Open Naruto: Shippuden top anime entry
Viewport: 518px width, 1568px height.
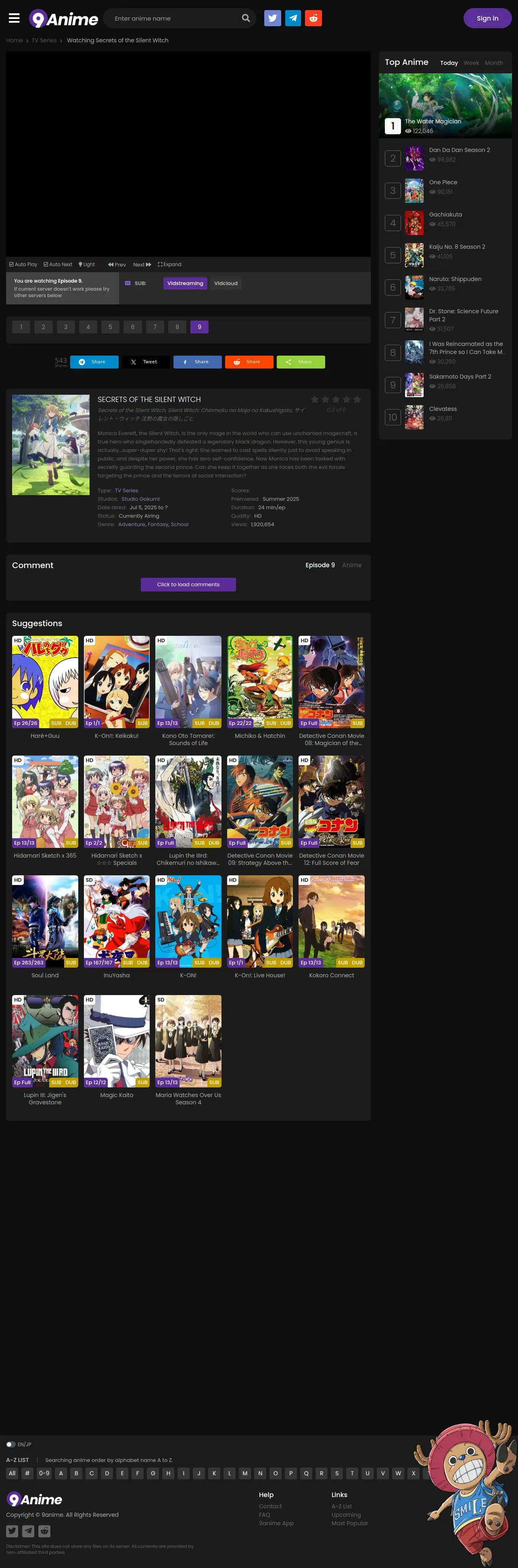pyautogui.click(x=455, y=279)
